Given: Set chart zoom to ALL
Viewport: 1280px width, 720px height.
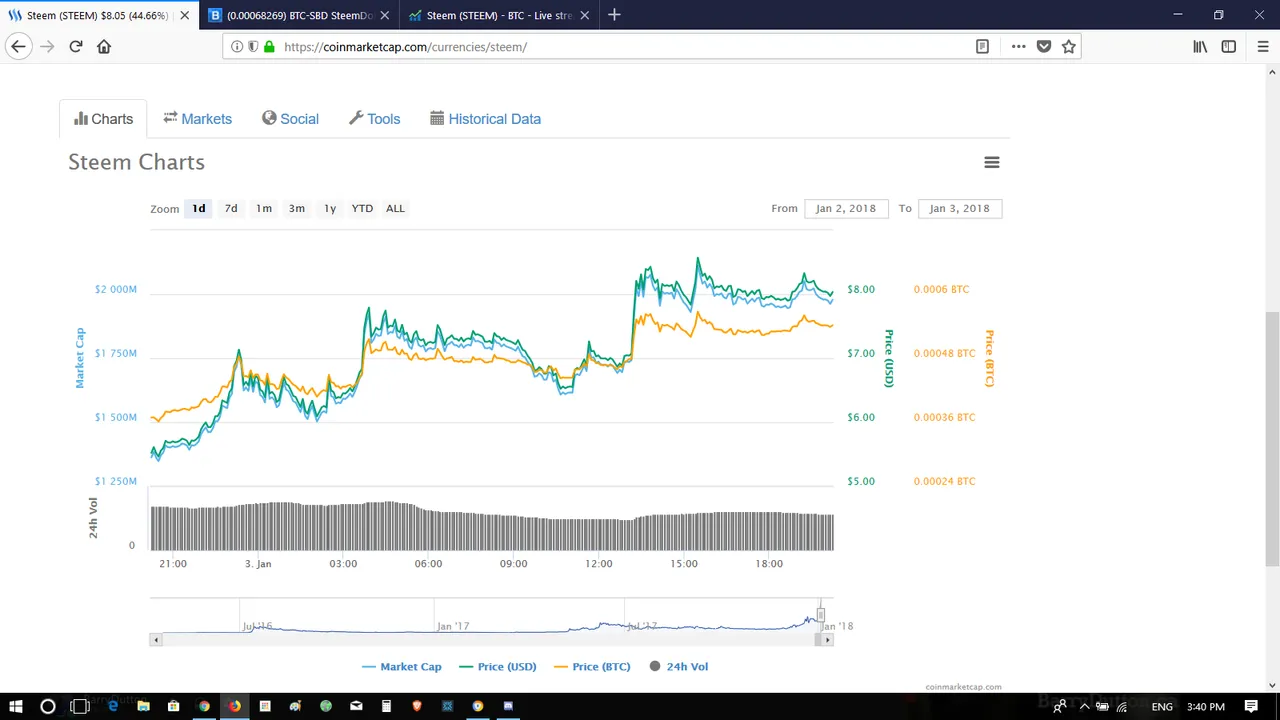Looking at the screenshot, I should pyautogui.click(x=395, y=208).
